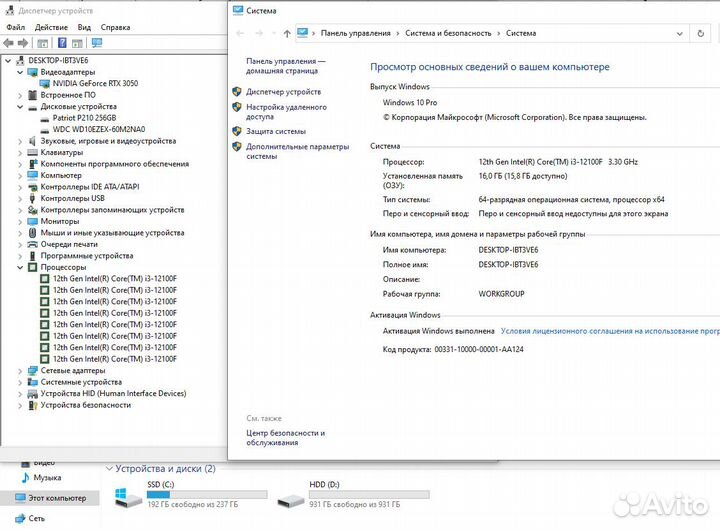Open the Вид menu

click(x=84, y=27)
